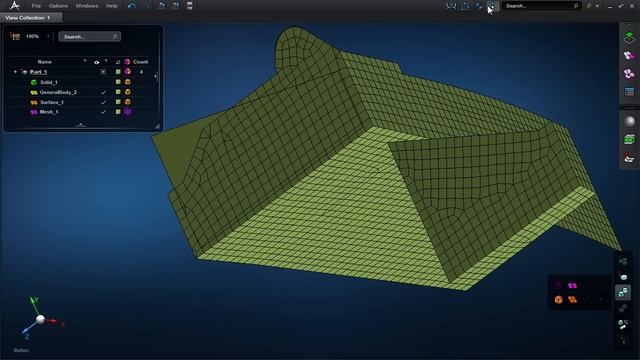This screenshot has height=360, width=640.
Task: Collapse the Part_1 tree node
Action: [x=16, y=72]
